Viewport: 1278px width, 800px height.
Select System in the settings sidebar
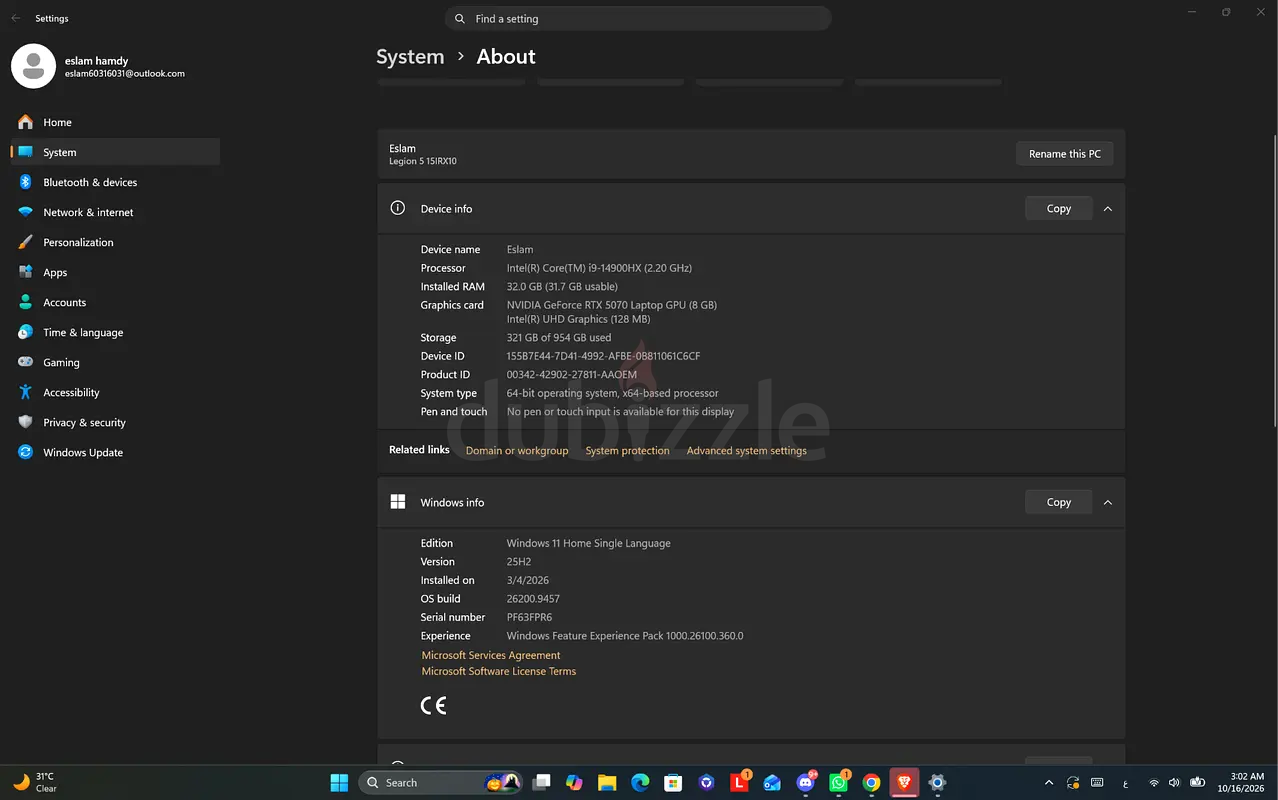pos(115,152)
